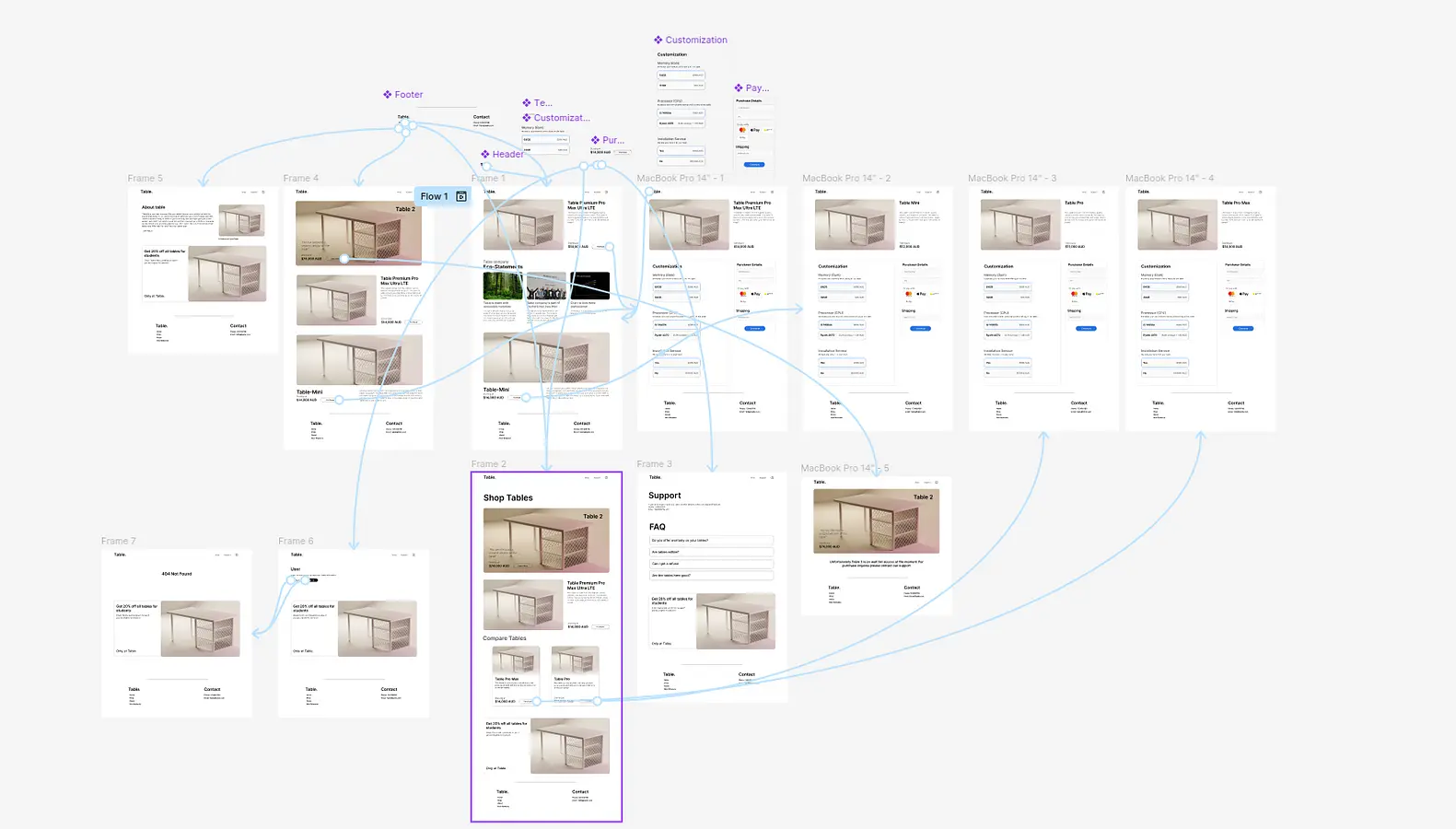Select the Table 2 hero image in MacBook Pro 14" - 5
This screenshot has width=1456, height=829.
pos(876,521)
